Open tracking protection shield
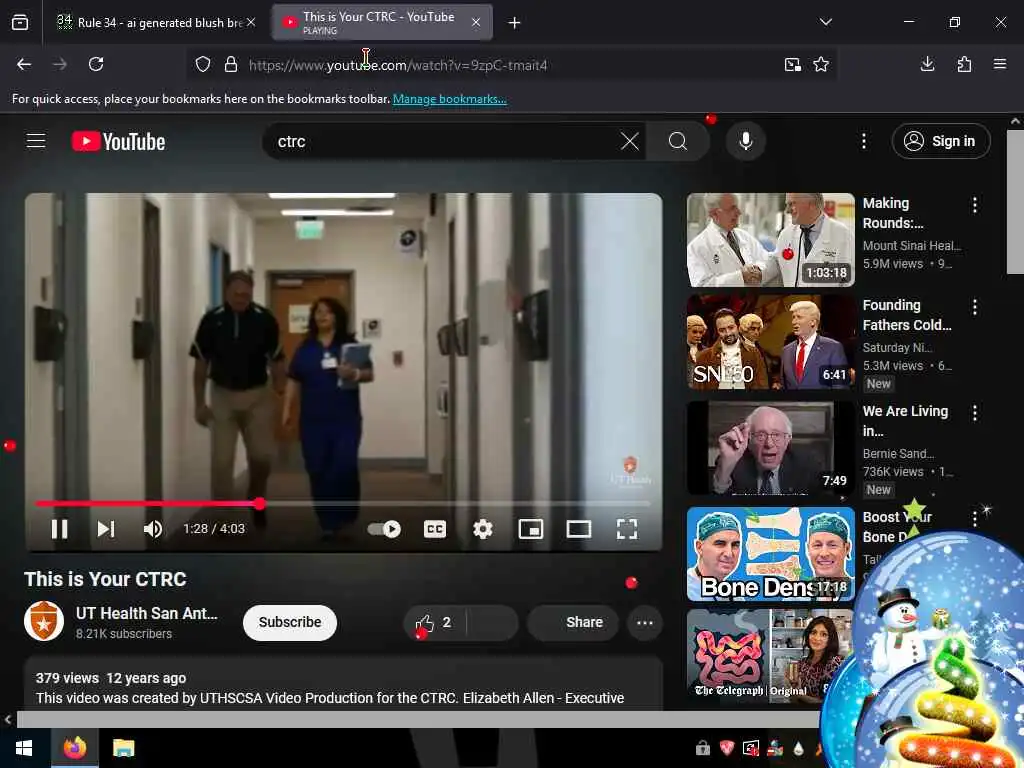This screenshot has height=768, width=1024. [203, 65]
